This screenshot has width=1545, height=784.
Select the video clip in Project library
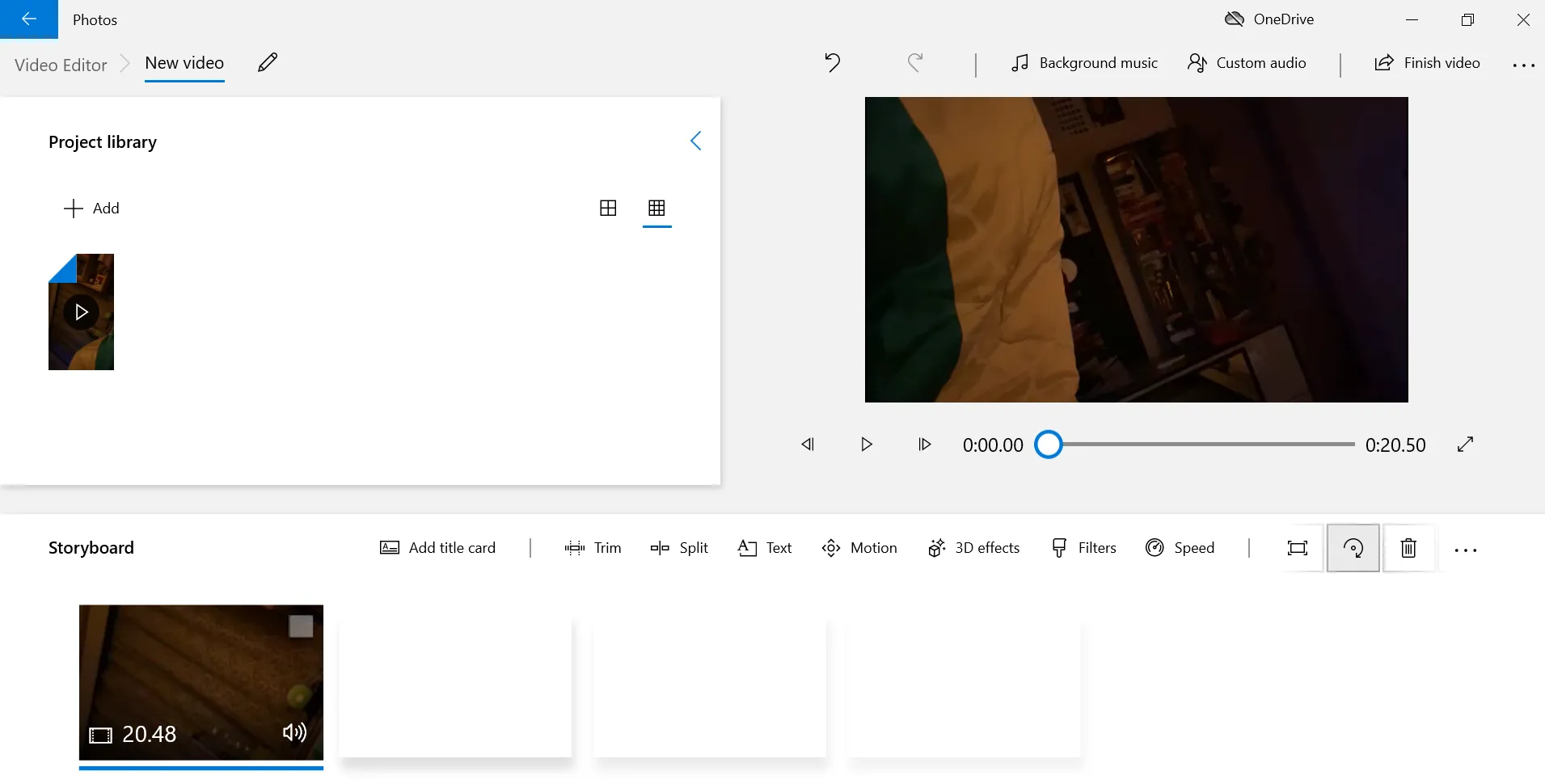pyautogui.click(x=81, y=312)
